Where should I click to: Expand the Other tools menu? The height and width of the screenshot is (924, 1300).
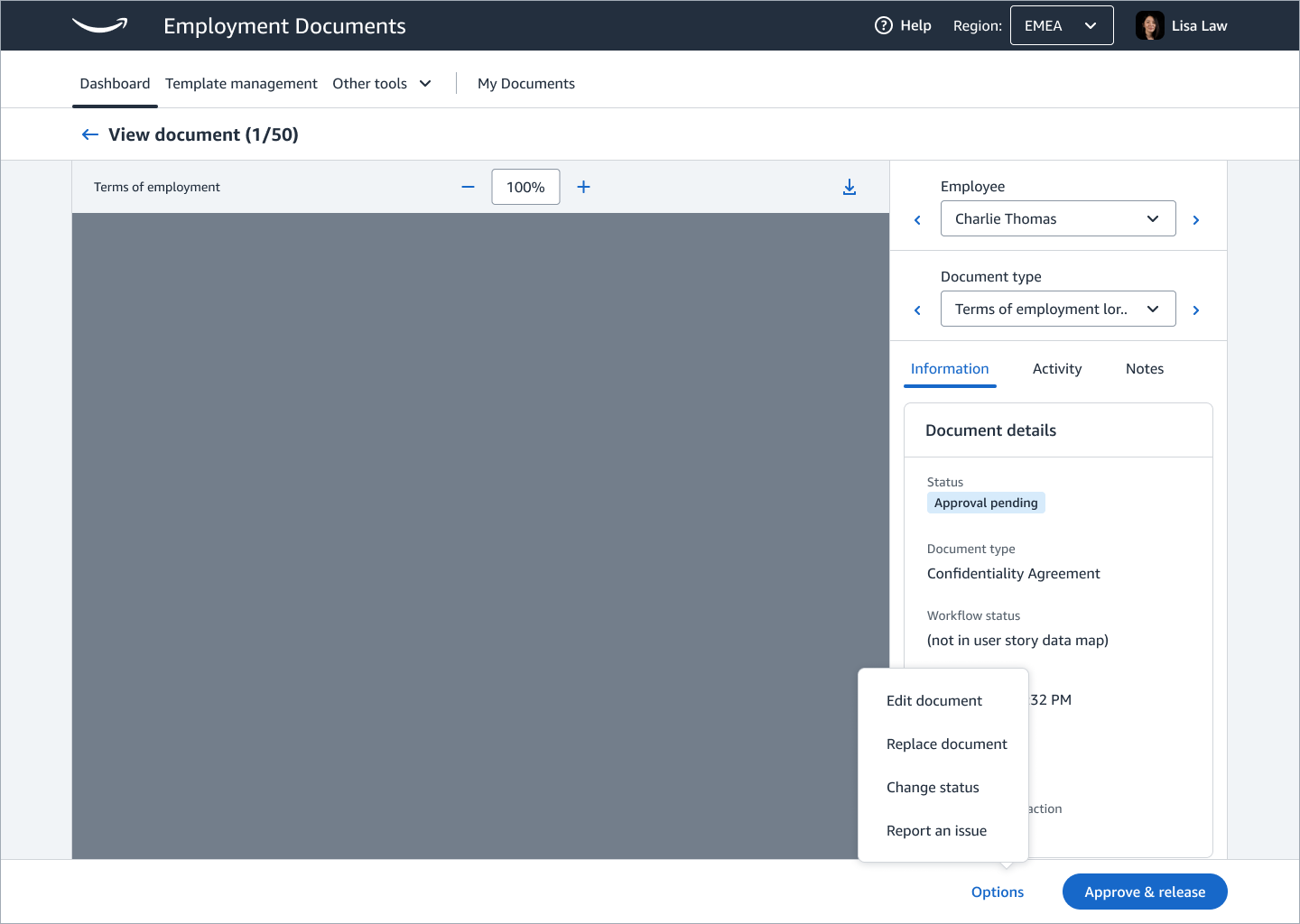click(x=382, y=83)
